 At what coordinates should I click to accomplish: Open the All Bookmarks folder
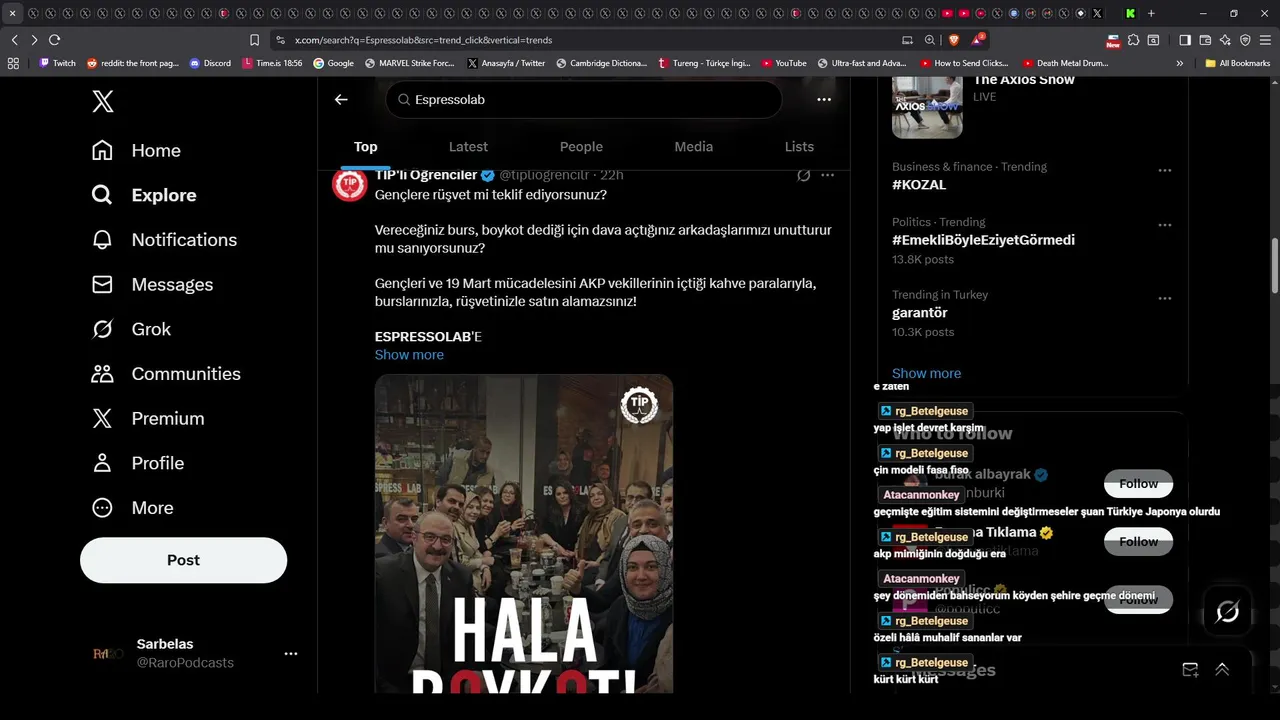1238,63
